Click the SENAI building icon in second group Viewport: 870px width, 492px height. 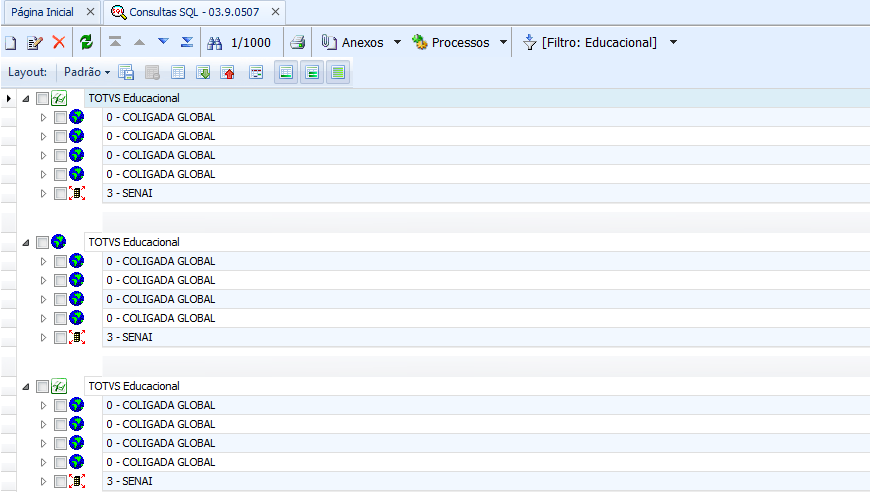77,337
